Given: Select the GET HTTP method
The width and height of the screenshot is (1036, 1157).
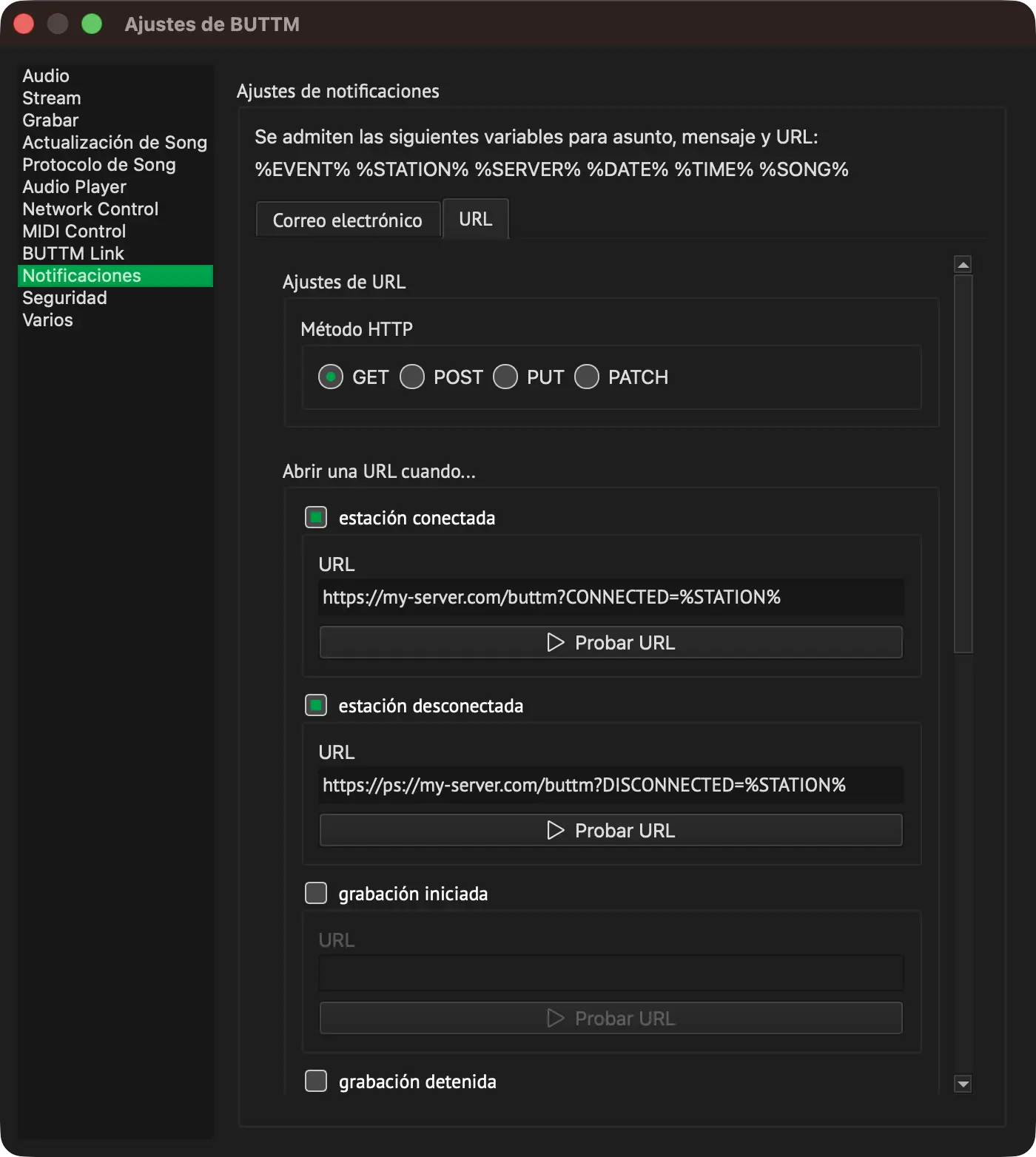Looking at the screenshot, I should [x=330, y=377].
